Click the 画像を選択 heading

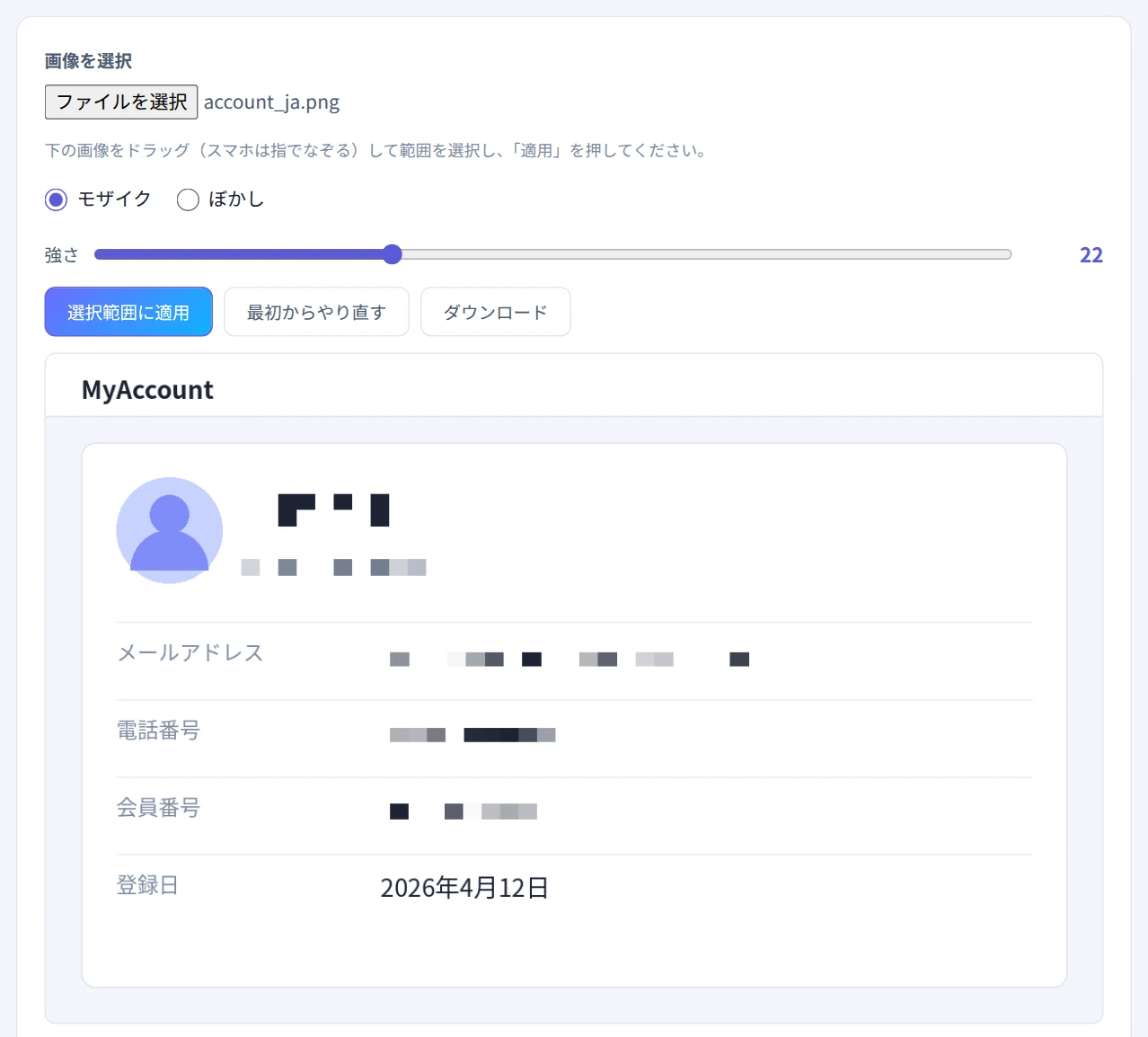[88, 61]
